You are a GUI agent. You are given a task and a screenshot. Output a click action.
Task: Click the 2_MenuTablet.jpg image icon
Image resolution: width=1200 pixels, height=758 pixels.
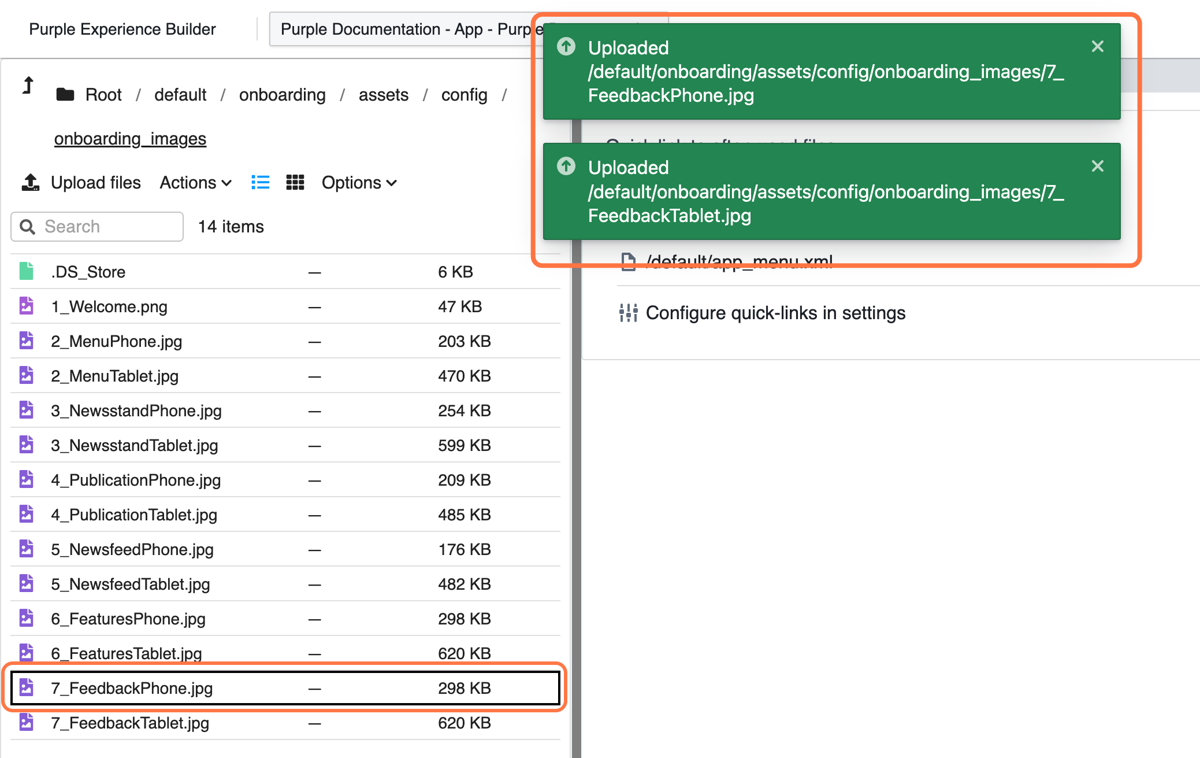coord(27,376)
